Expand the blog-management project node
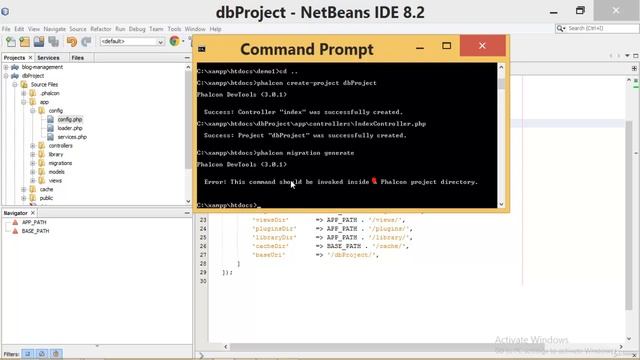 click(x=6, y=67)
